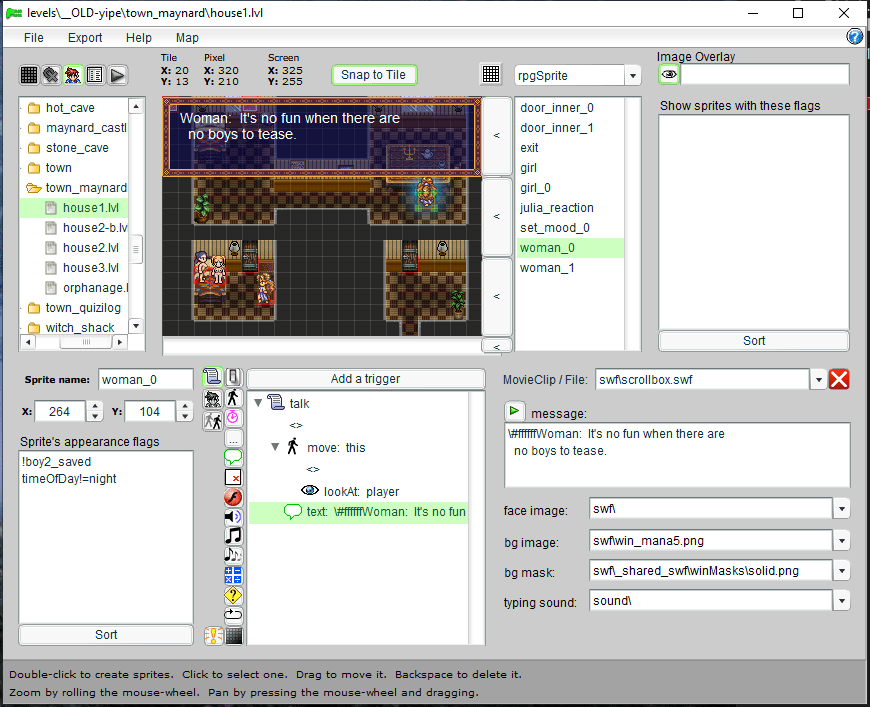
Task: Choose the single music note action icon
Action: tap(233, 536)
